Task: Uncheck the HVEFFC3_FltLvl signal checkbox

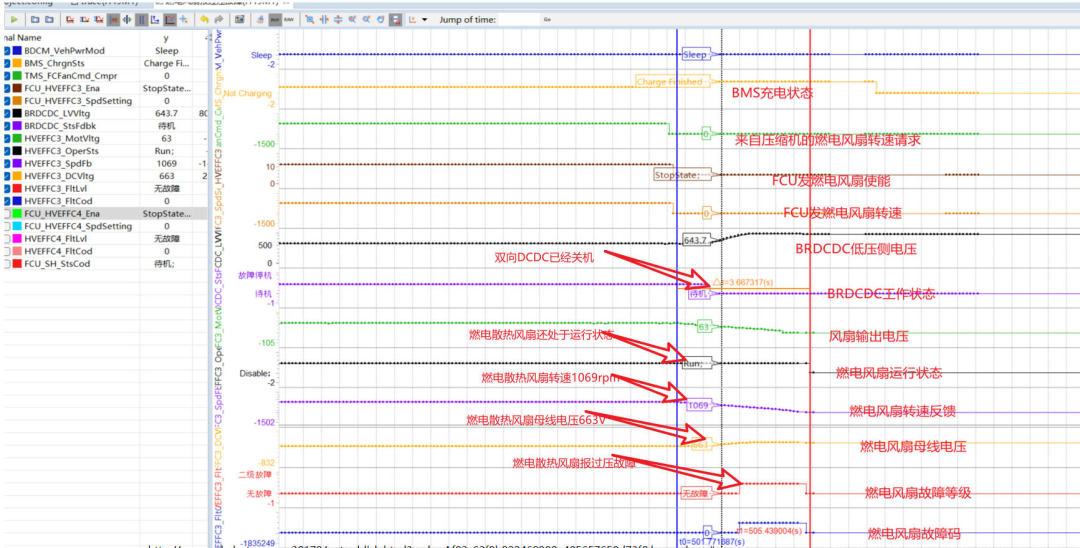Action: (7, 189)
